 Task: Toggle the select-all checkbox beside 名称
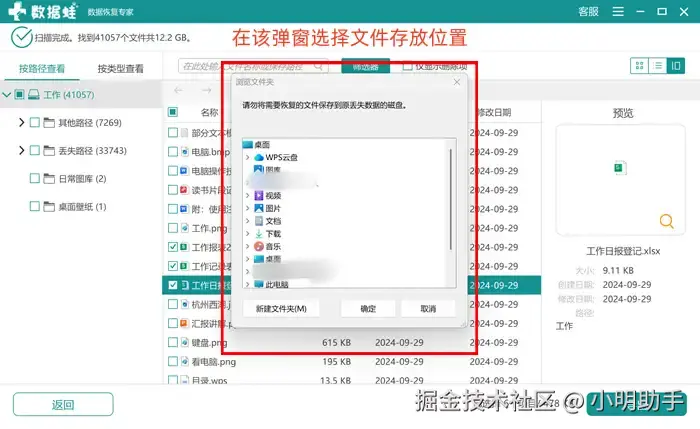click(x=173, y=112)
